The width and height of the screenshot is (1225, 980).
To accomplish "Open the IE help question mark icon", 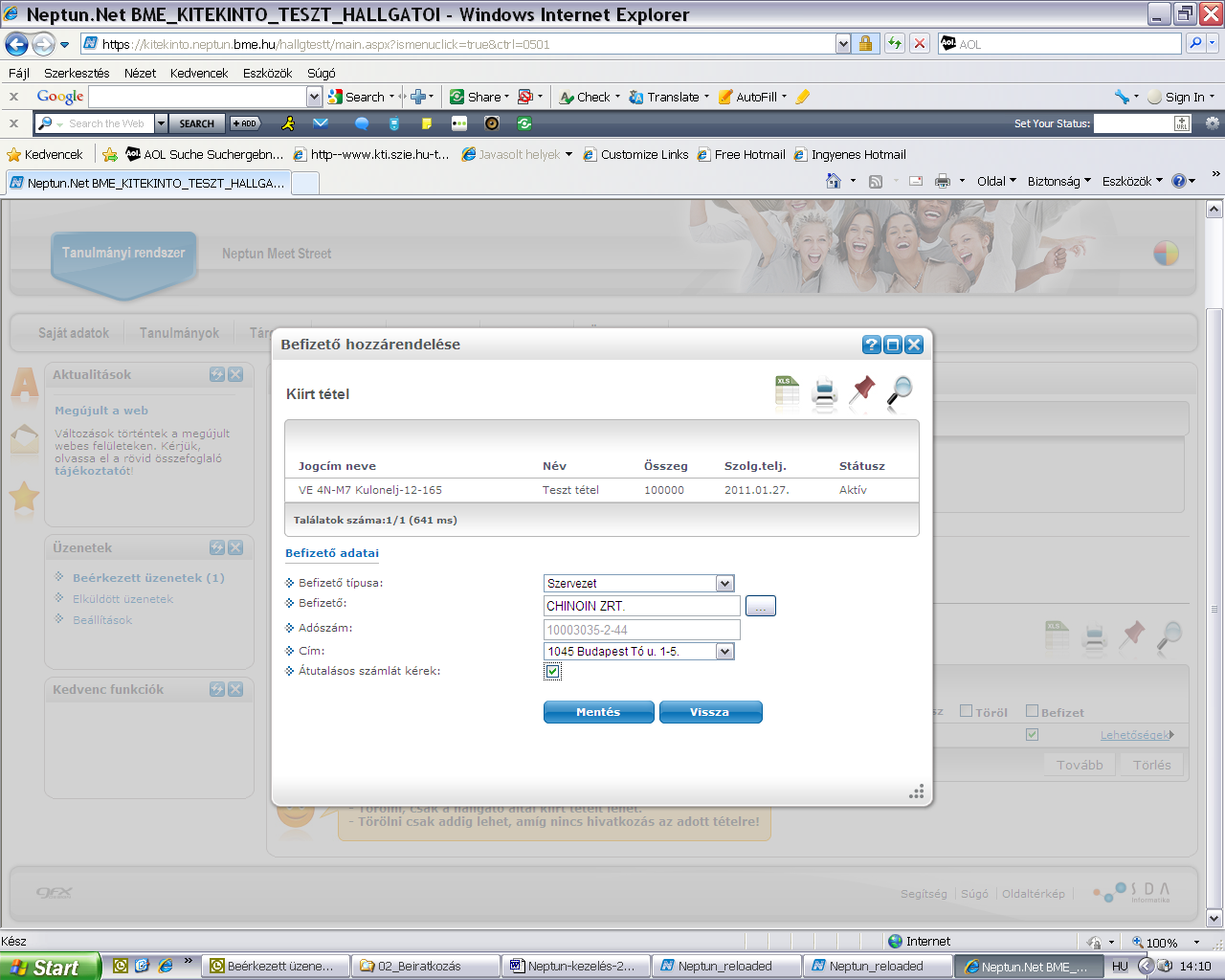I will (x=1179, y=181).
